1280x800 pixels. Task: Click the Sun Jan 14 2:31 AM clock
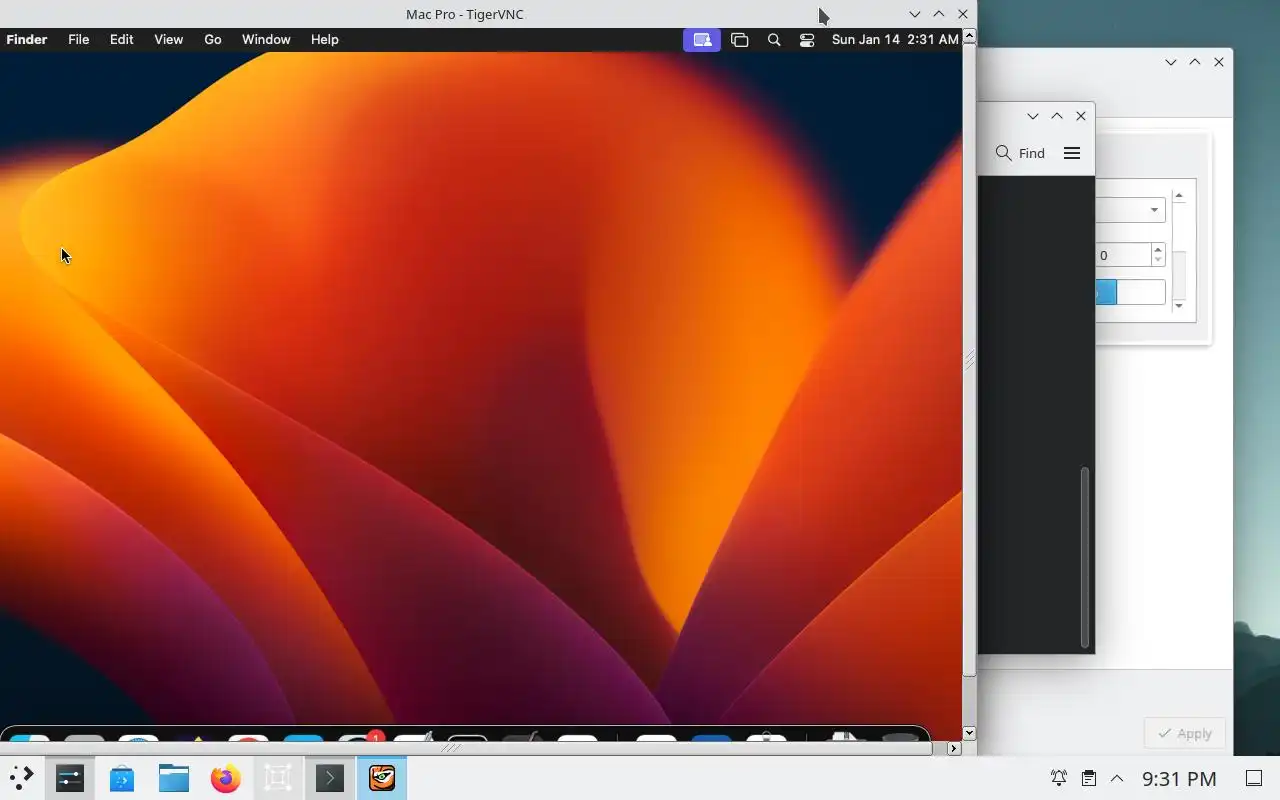895,39
